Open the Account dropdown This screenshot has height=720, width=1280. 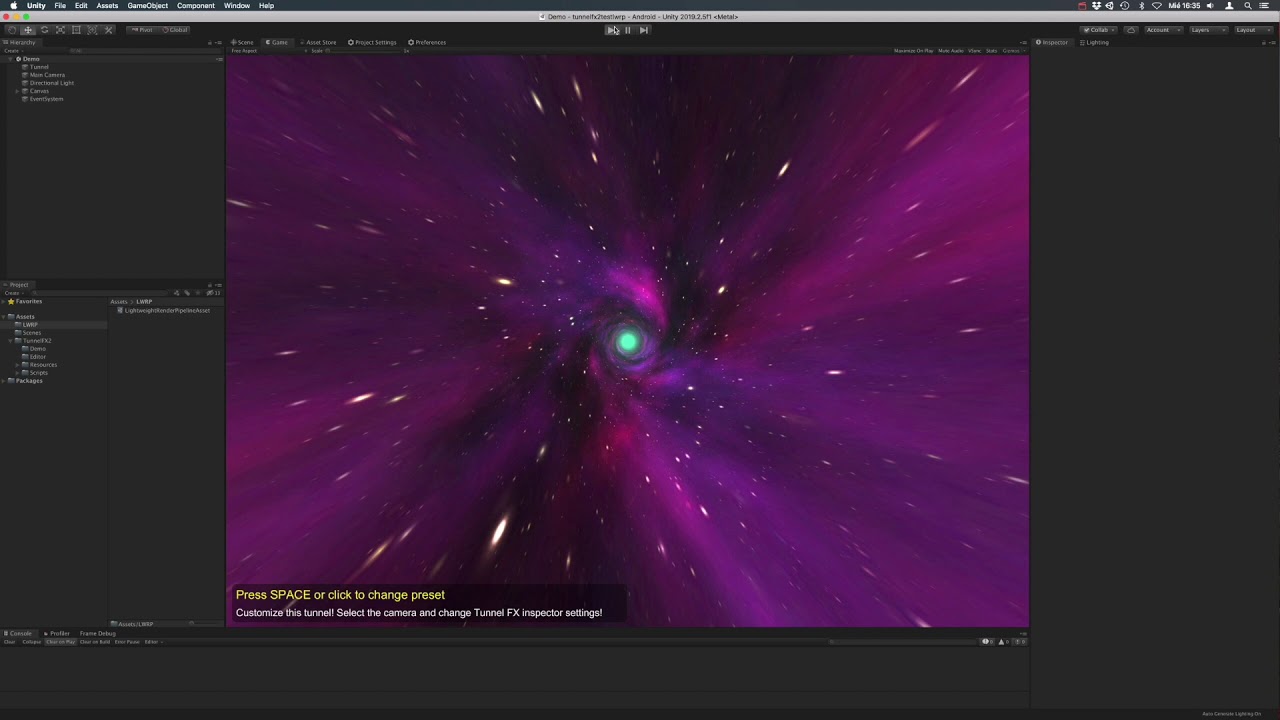click(1162, 30)
